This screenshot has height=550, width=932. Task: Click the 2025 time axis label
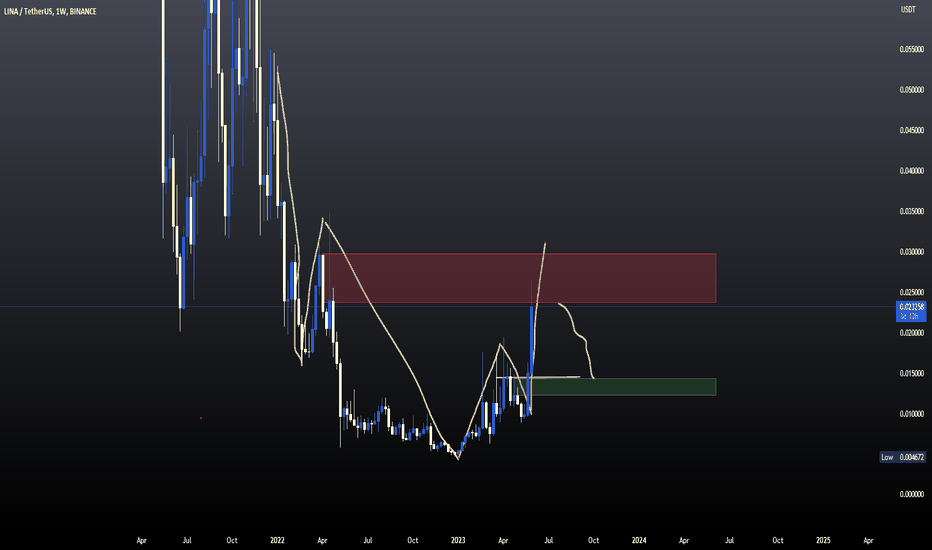[823, 540]
